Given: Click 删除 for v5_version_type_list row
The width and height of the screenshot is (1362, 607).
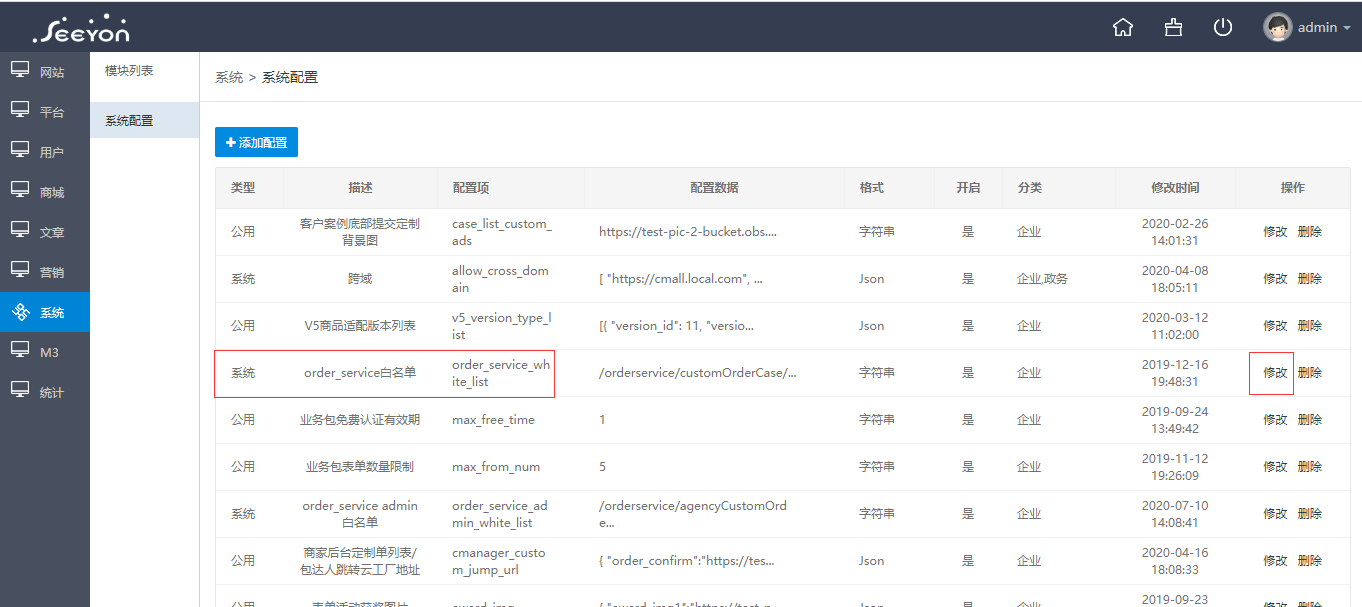Looking at the screenshot, I should click(x=1310, y=325).
